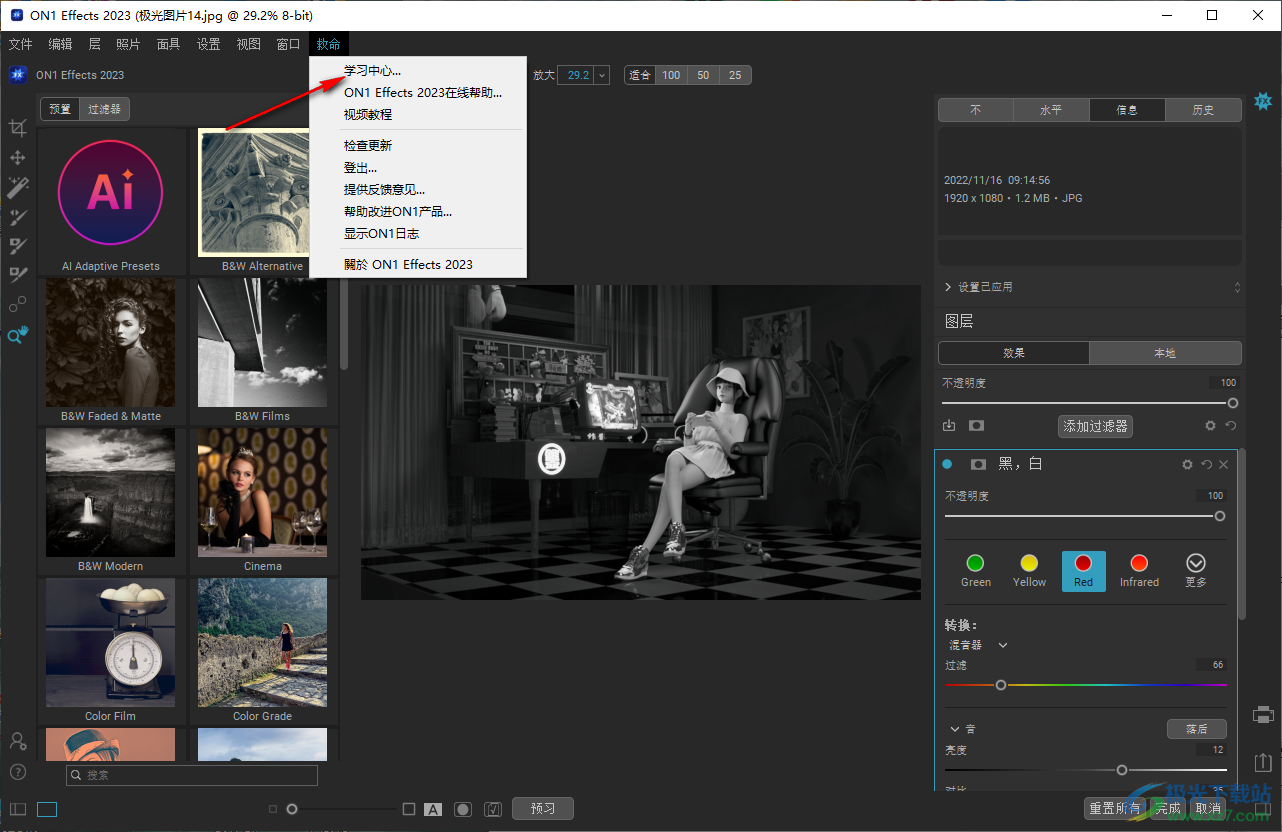
Task: Open the 面具 menu
Action: (168, 44)
